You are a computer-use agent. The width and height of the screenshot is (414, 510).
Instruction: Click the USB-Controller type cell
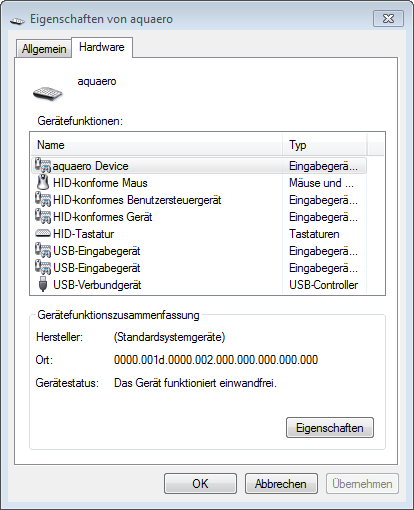(323, 285)
